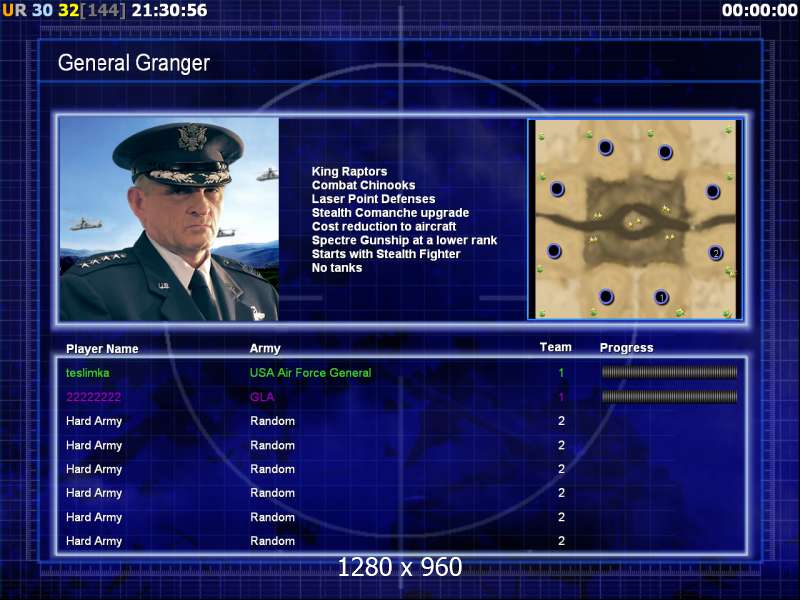Click the "Starts with Stealth Fighter" line
Screen dimensions: 800x600
386,254
